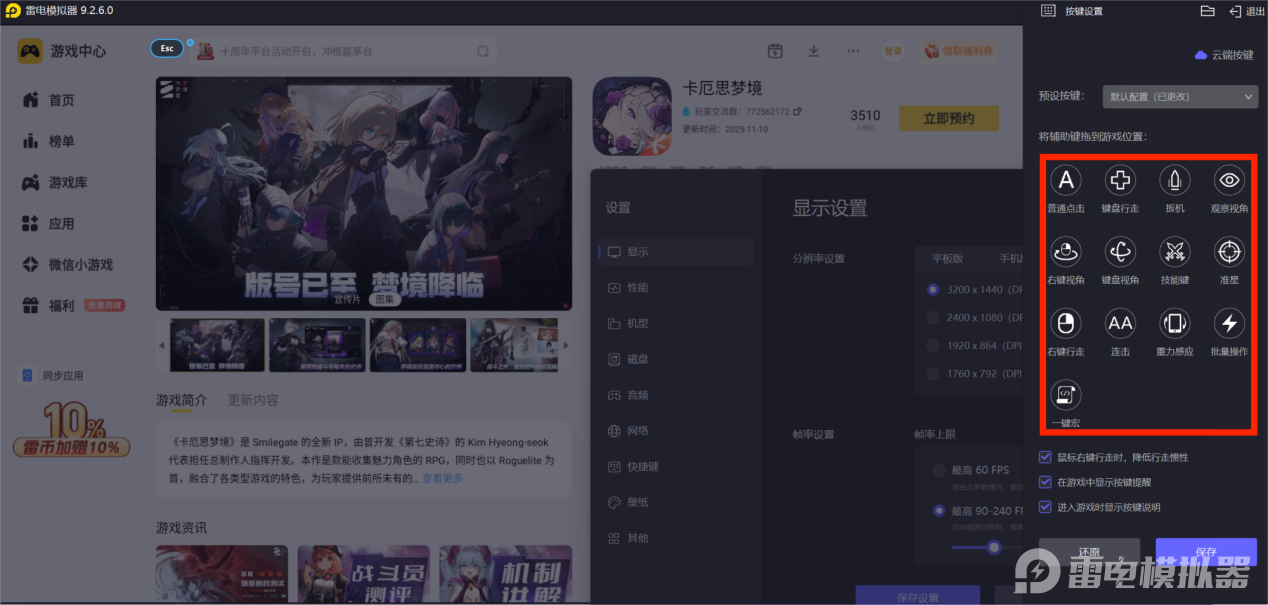Pick the 右键行走 right-click walk icon
1268x605 pixels.
pos(1066,324)
